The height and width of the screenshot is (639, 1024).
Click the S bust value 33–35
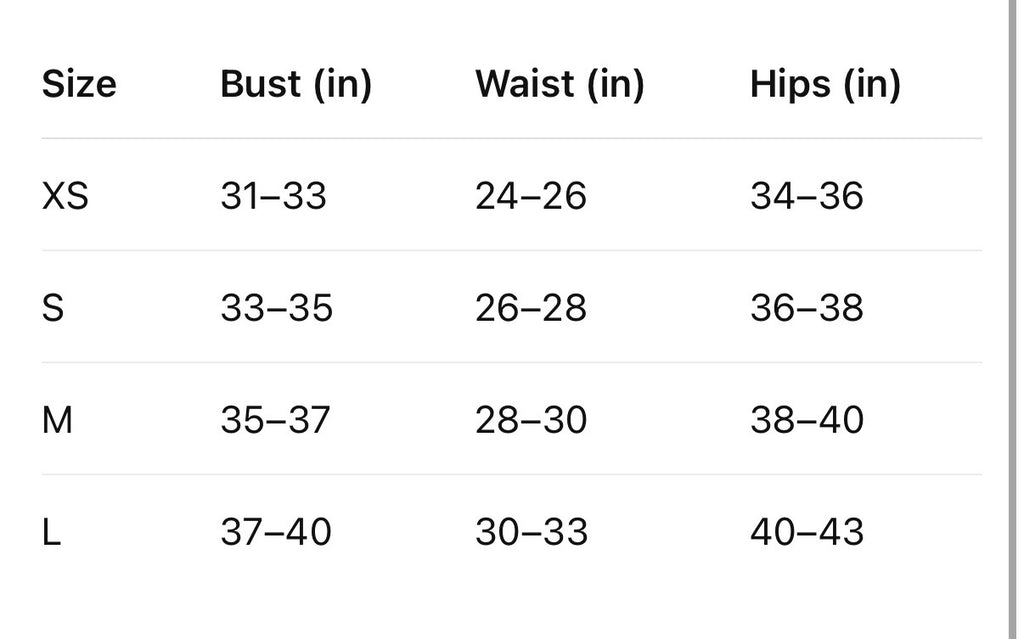click(276, 308)
